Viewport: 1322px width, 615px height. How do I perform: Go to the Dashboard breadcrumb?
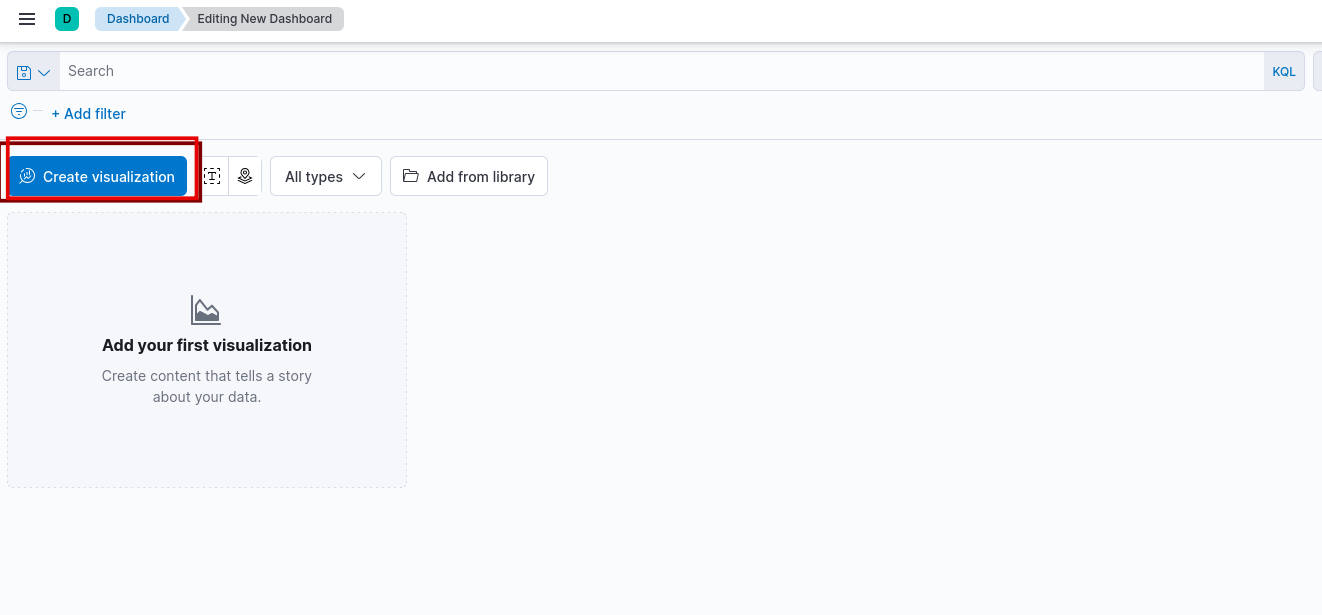pyautogui.click(x=138, y=19)
